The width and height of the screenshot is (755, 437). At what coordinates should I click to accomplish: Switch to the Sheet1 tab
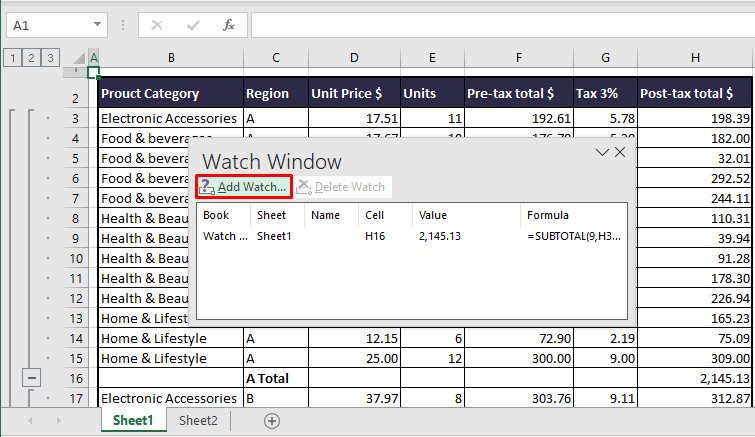(x=133, y=420)
